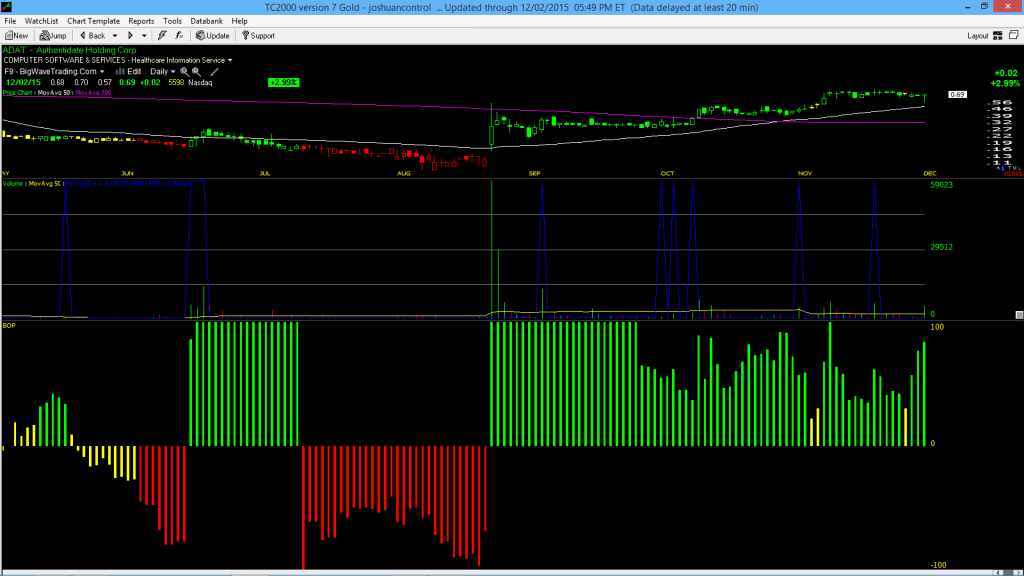
Task: Click the Jump toolbar button
Action: coord(53,36)
